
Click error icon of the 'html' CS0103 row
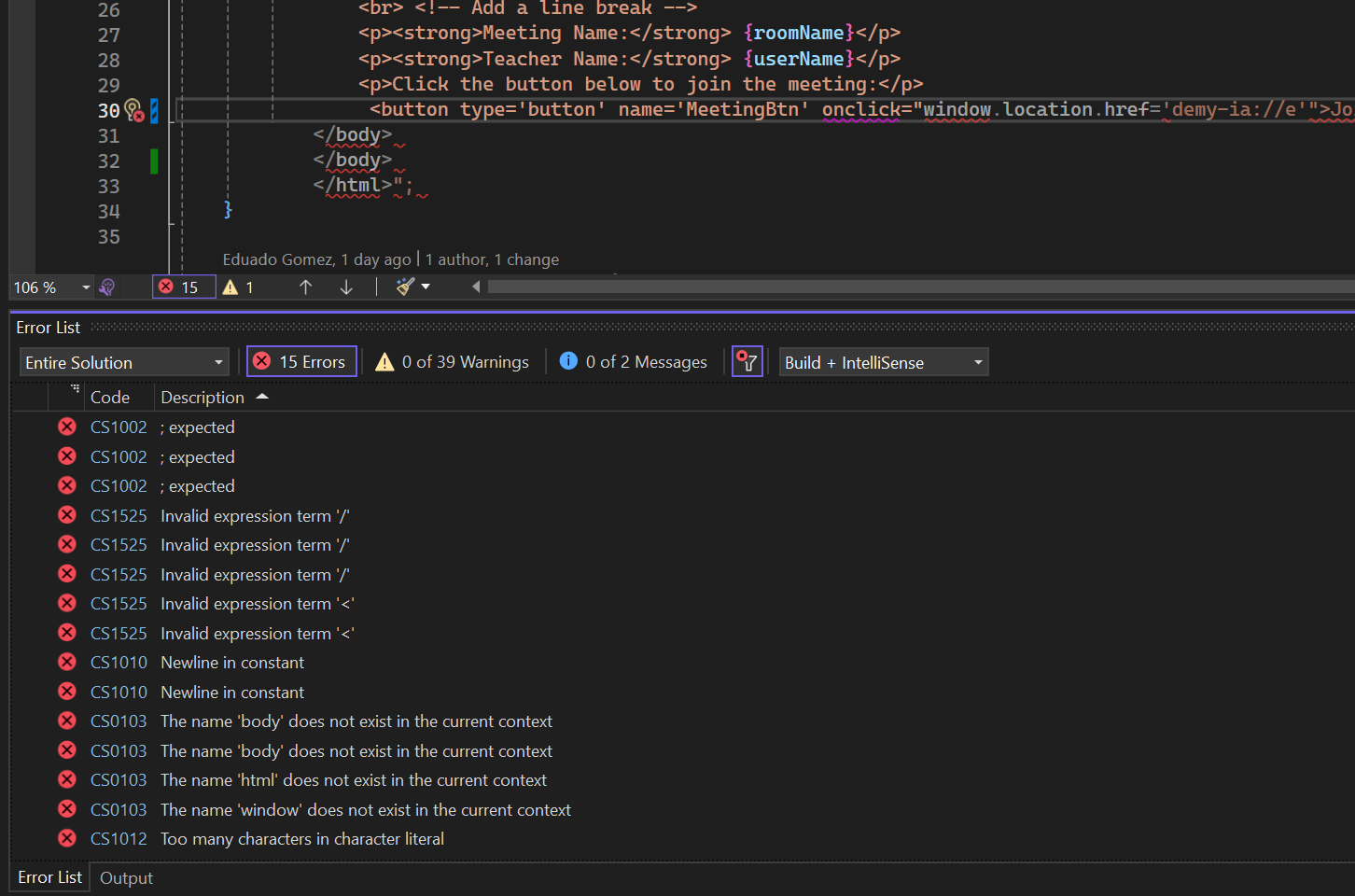67,779
